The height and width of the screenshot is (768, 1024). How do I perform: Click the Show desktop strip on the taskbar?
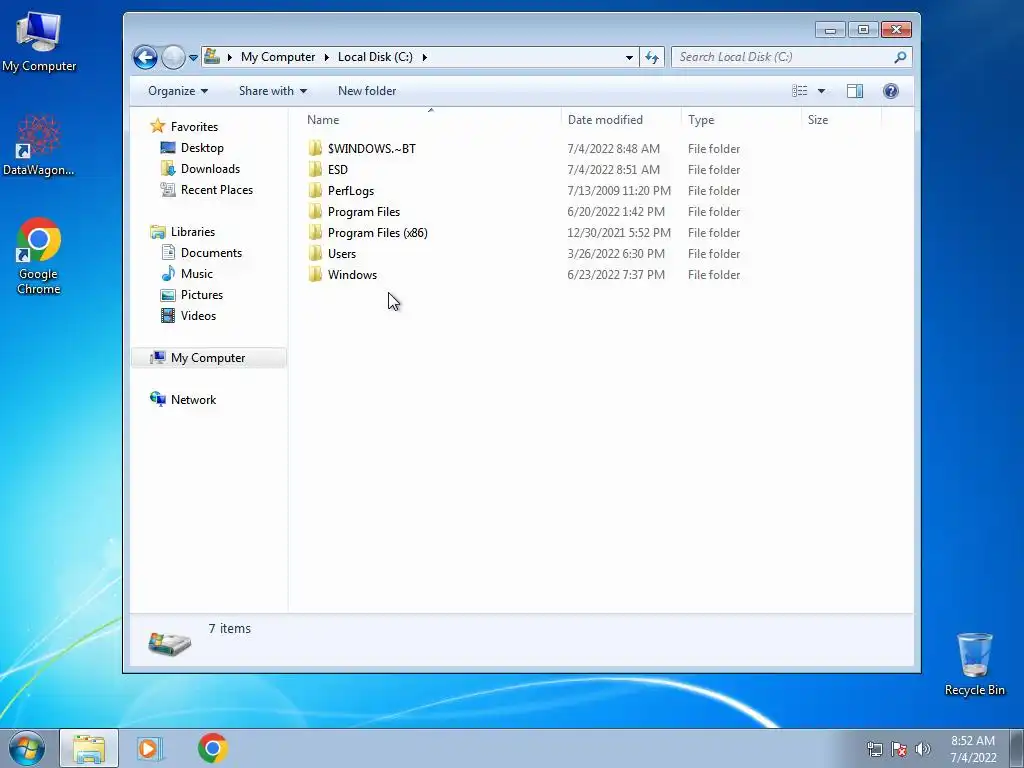[x=1017, y=748]
